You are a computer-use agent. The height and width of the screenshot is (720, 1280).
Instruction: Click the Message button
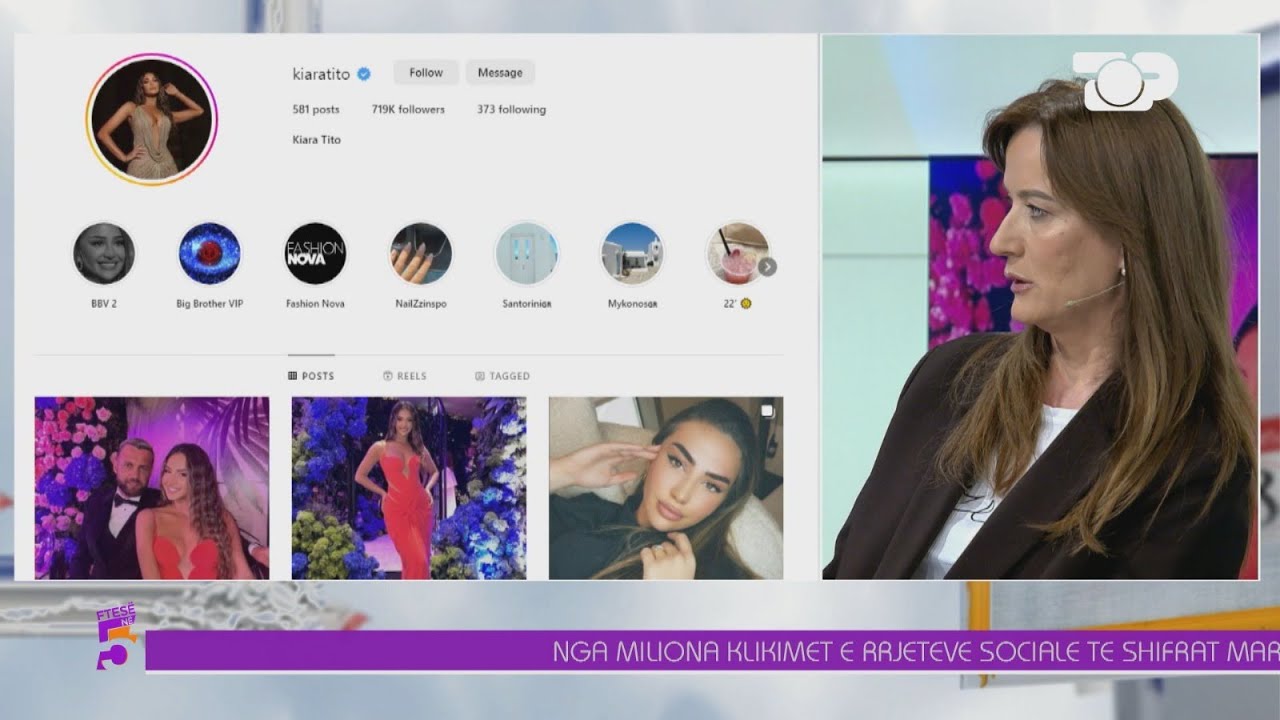500,72
